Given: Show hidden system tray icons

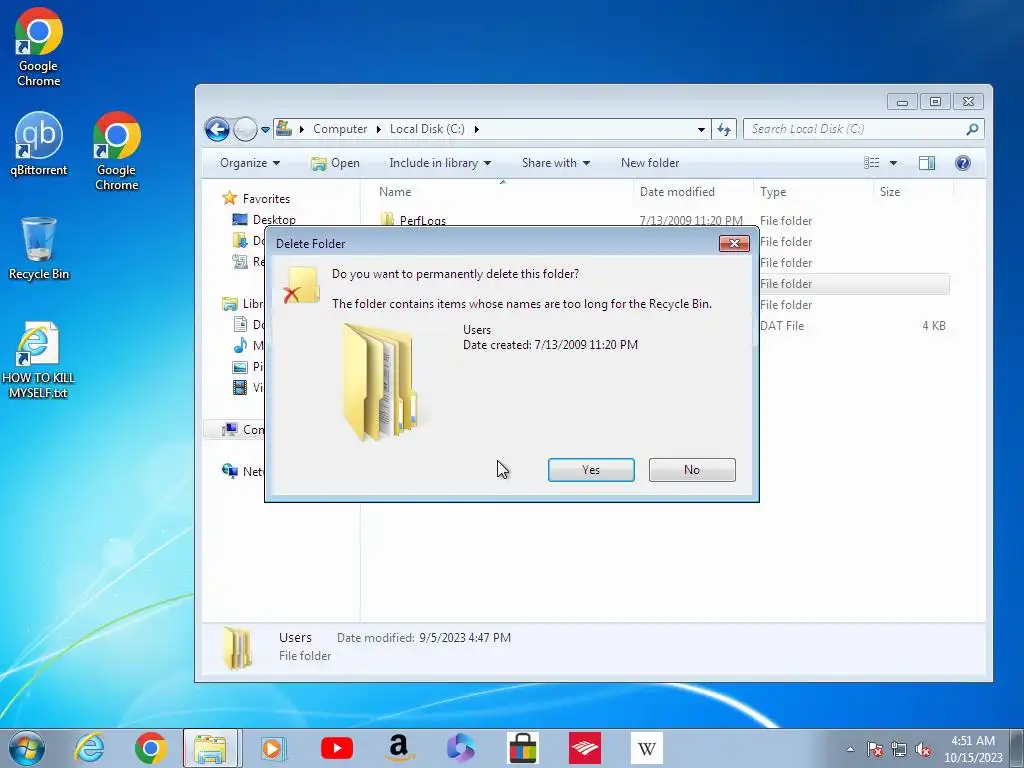Looking at the screenshot, I should click(x=850, y=749).
